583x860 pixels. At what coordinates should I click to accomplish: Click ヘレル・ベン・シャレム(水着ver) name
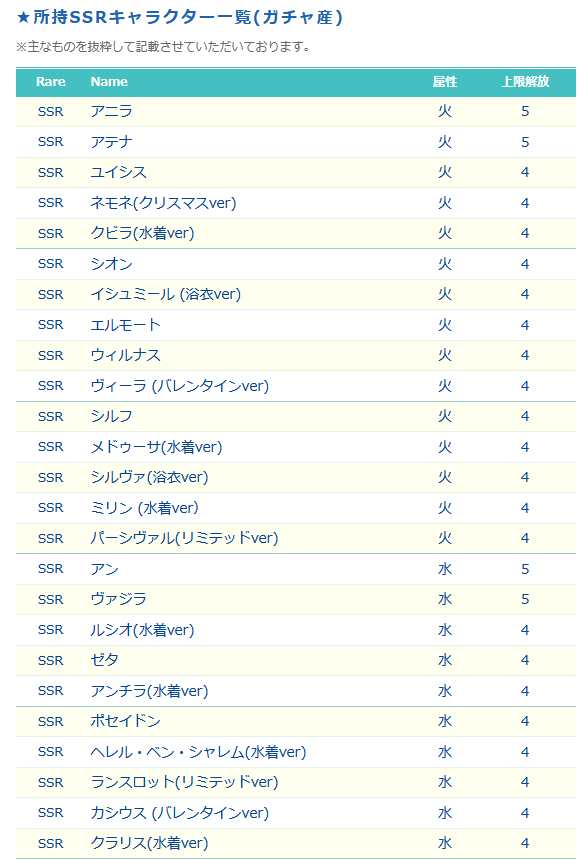[199, 751]
